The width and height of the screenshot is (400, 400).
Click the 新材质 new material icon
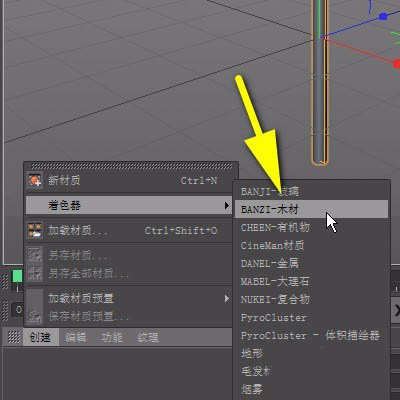pos(35,181)
